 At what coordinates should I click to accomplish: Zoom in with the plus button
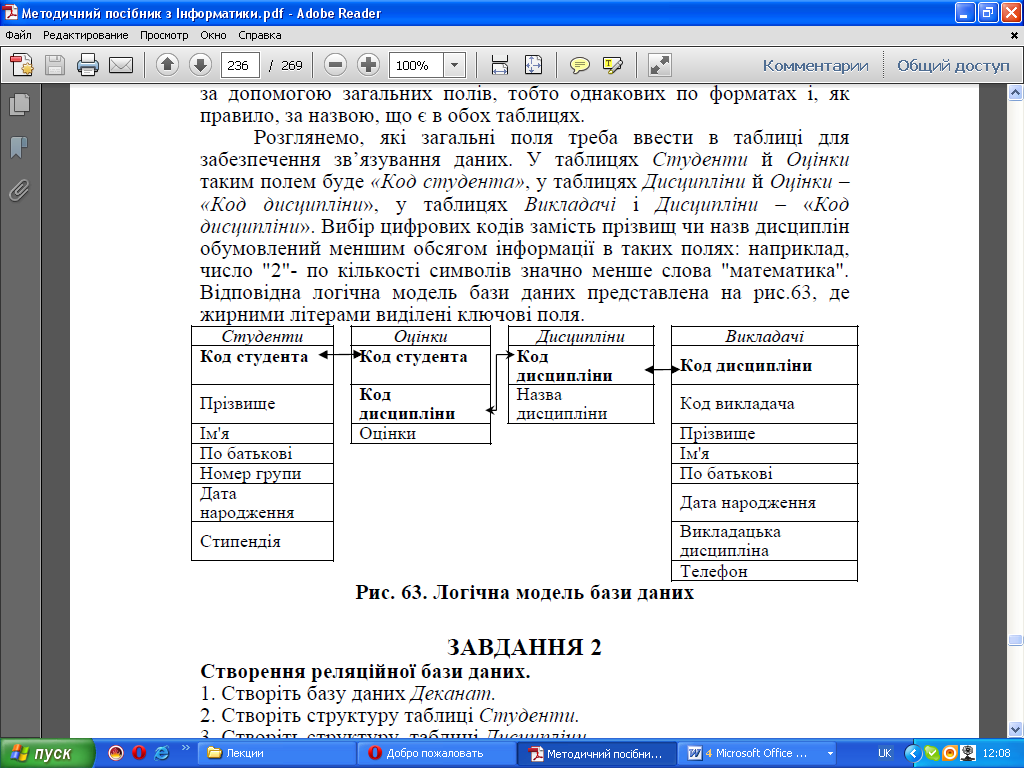click(368, 65)
